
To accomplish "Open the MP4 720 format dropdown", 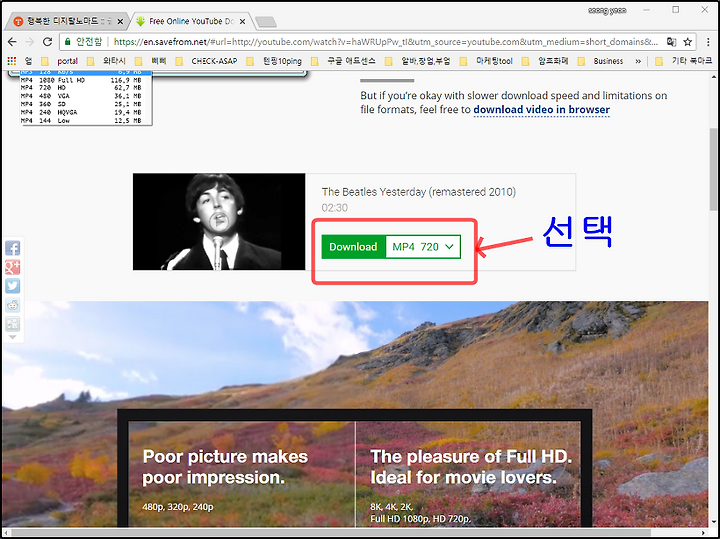I will point(423,247).
